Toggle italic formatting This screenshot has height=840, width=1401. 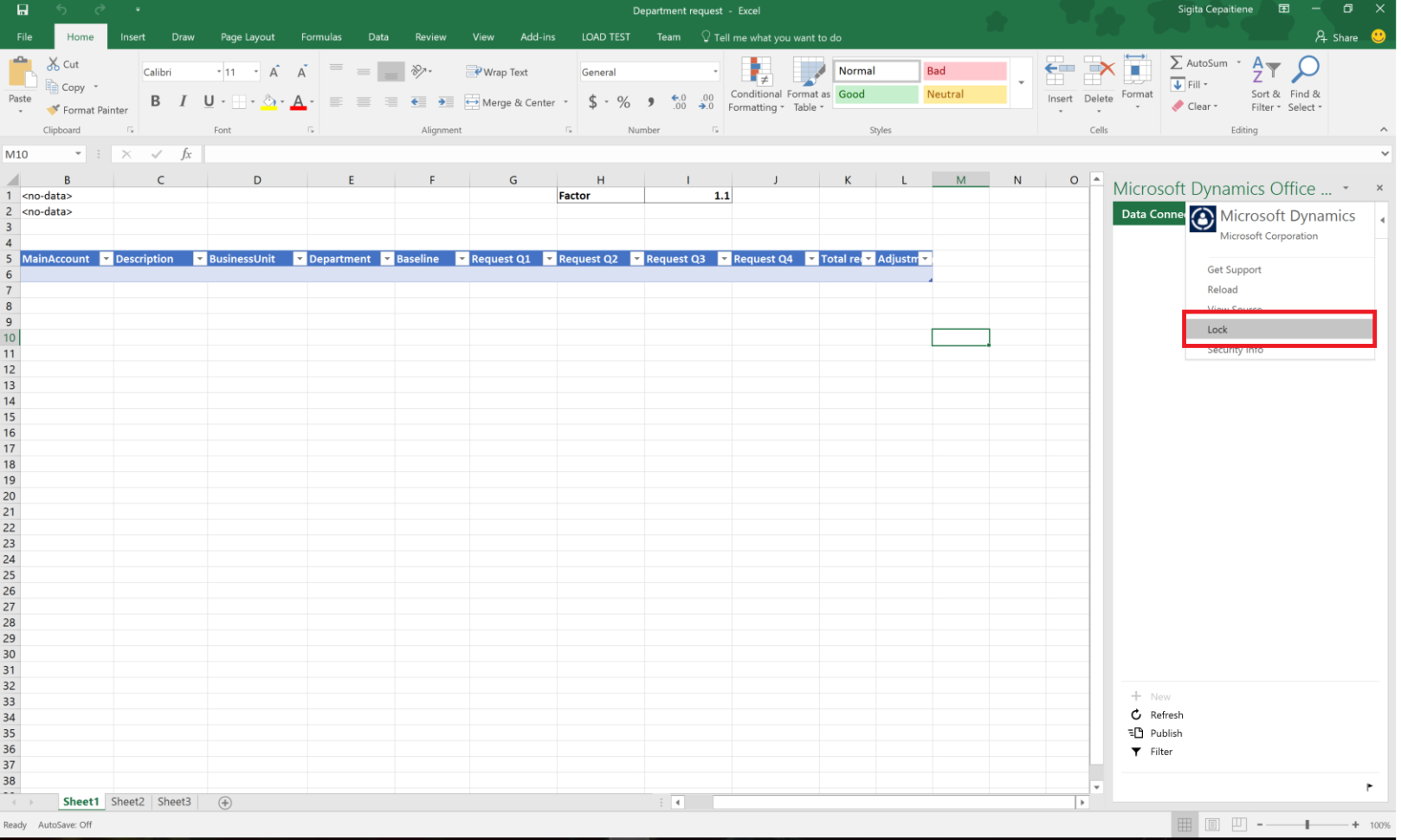click(x=183, y=101)
